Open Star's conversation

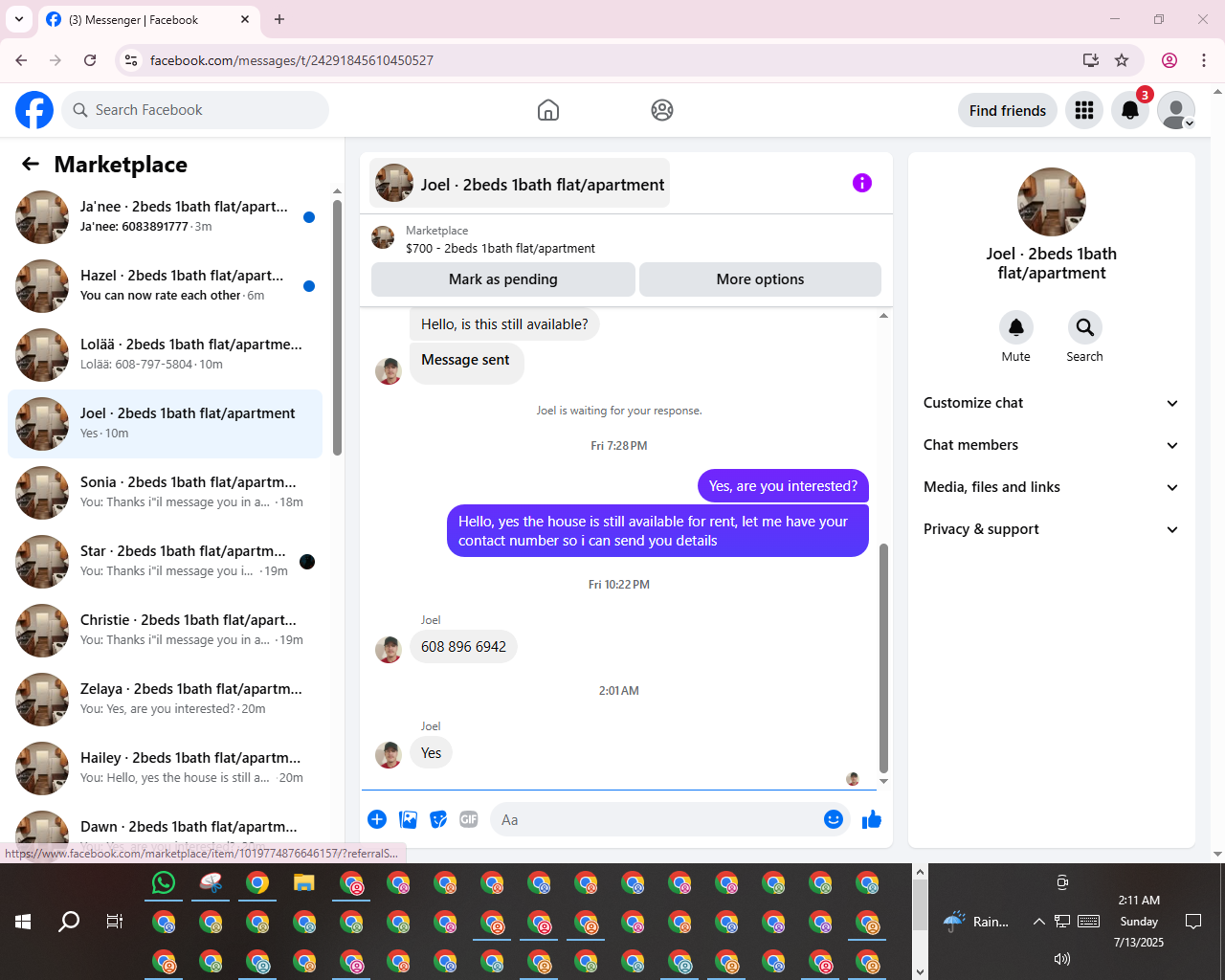click(166, 562)
